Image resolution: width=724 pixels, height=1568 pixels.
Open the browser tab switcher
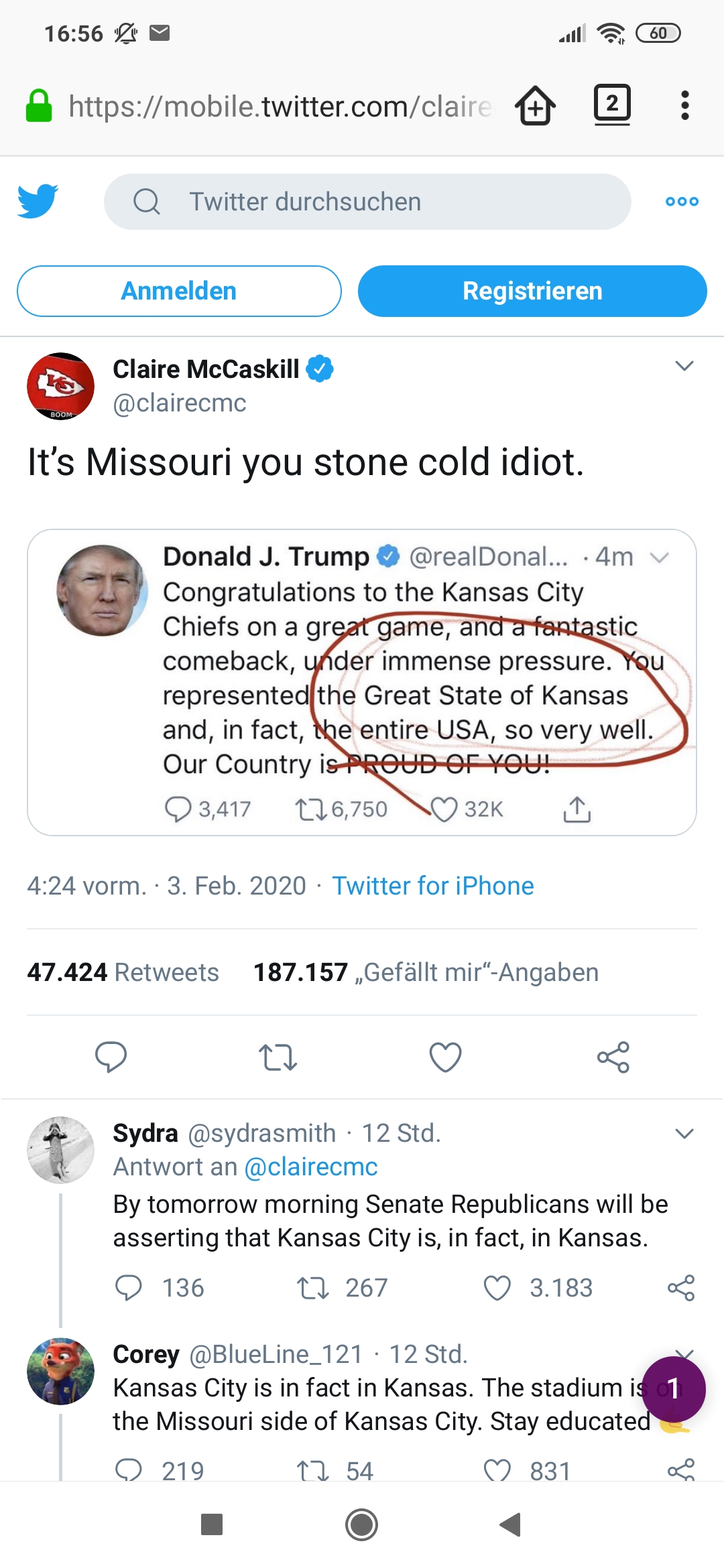[x=612, y=105]
